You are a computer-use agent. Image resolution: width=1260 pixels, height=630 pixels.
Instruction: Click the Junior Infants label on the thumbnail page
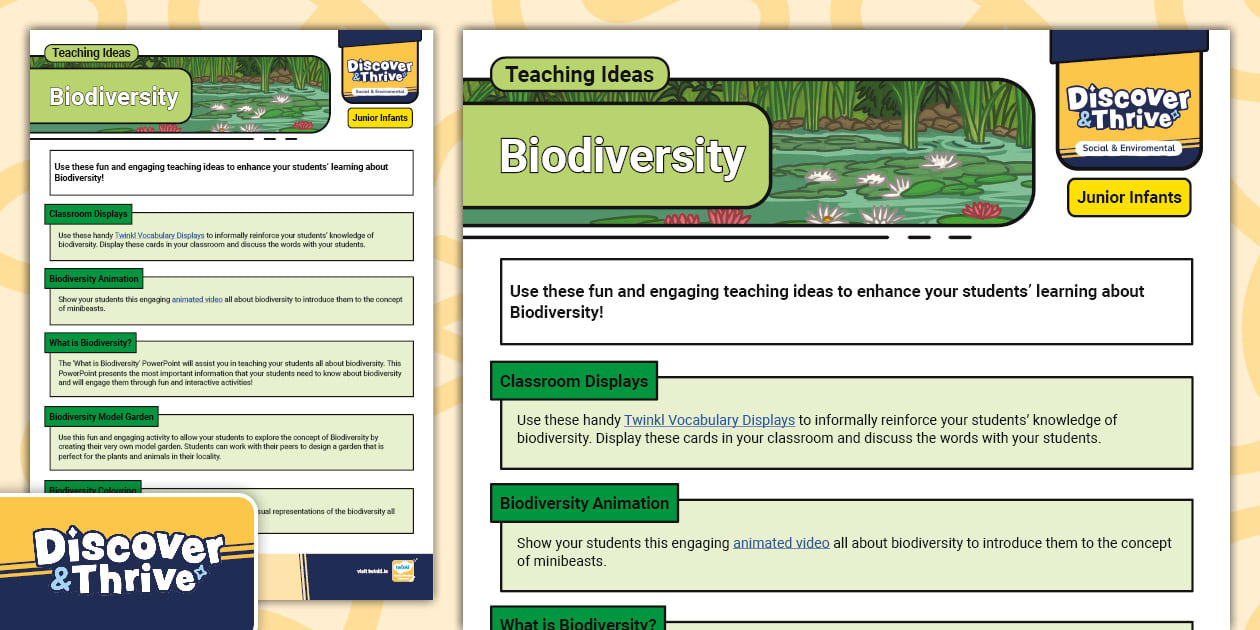[x=380, y=117]
